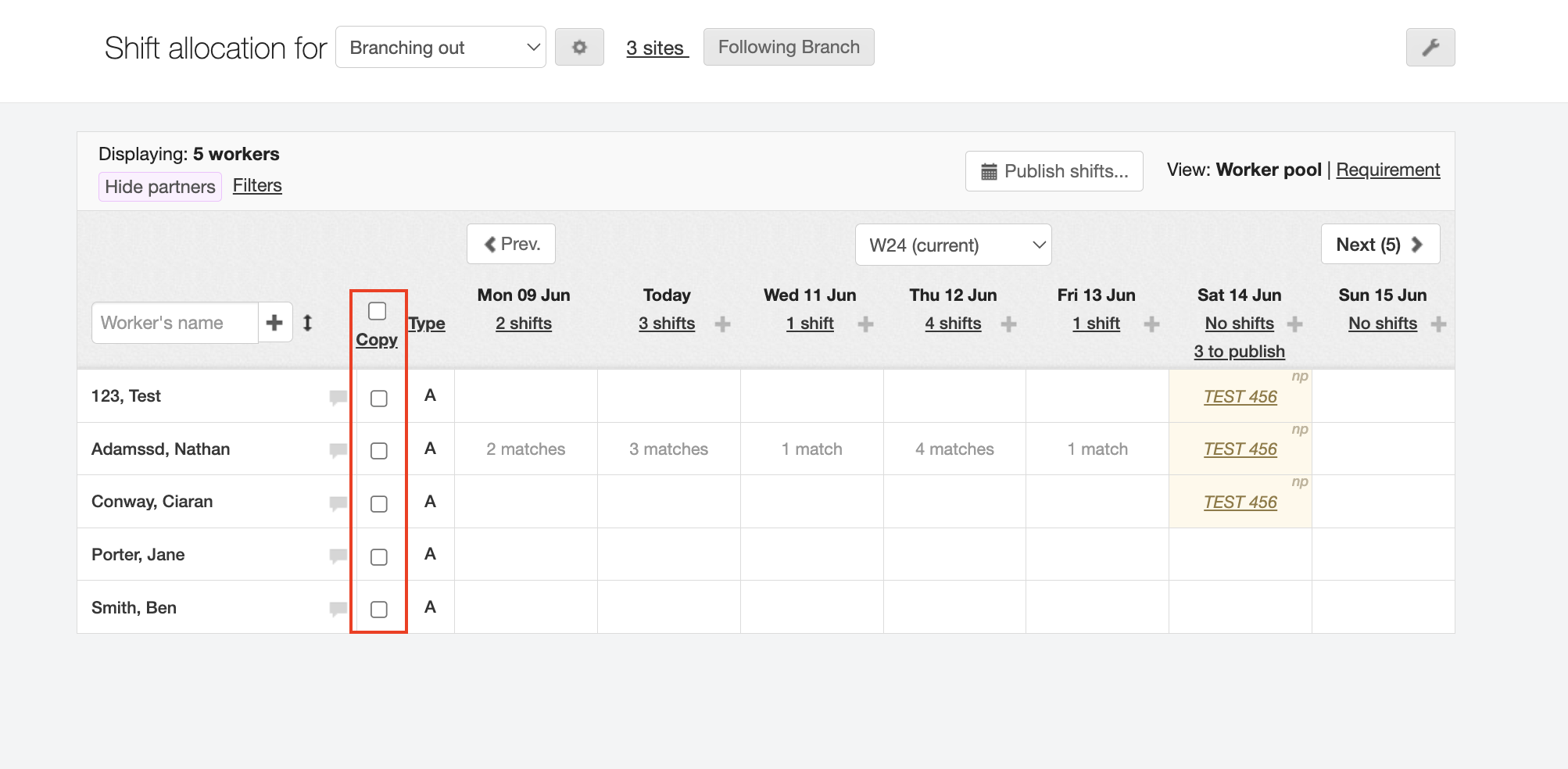Open the W24 (current) week dropdown
This screenshot has width=1568, height=769.
tap(953, 245)
